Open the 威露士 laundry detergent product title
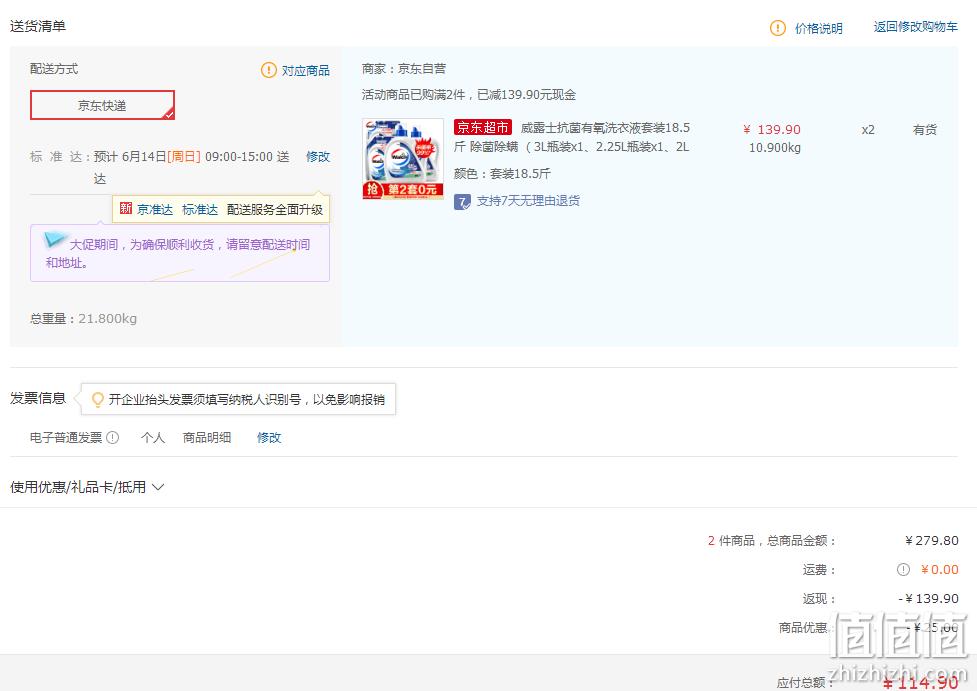 tap(572, 137)
